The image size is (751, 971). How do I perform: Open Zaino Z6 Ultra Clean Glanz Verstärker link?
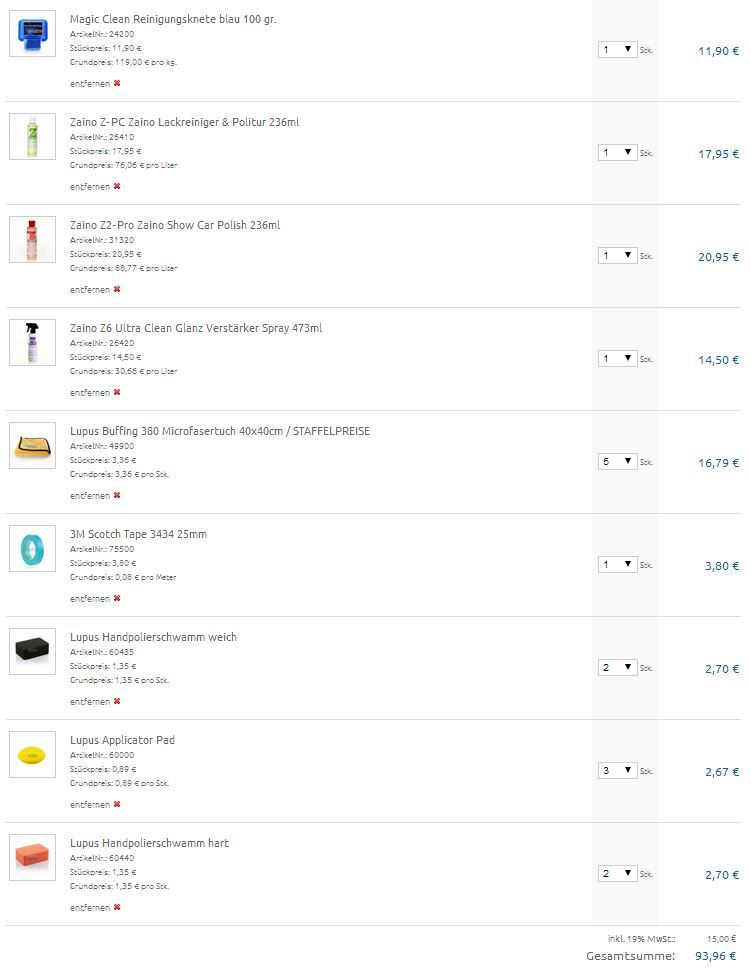(x=195, y=328)
